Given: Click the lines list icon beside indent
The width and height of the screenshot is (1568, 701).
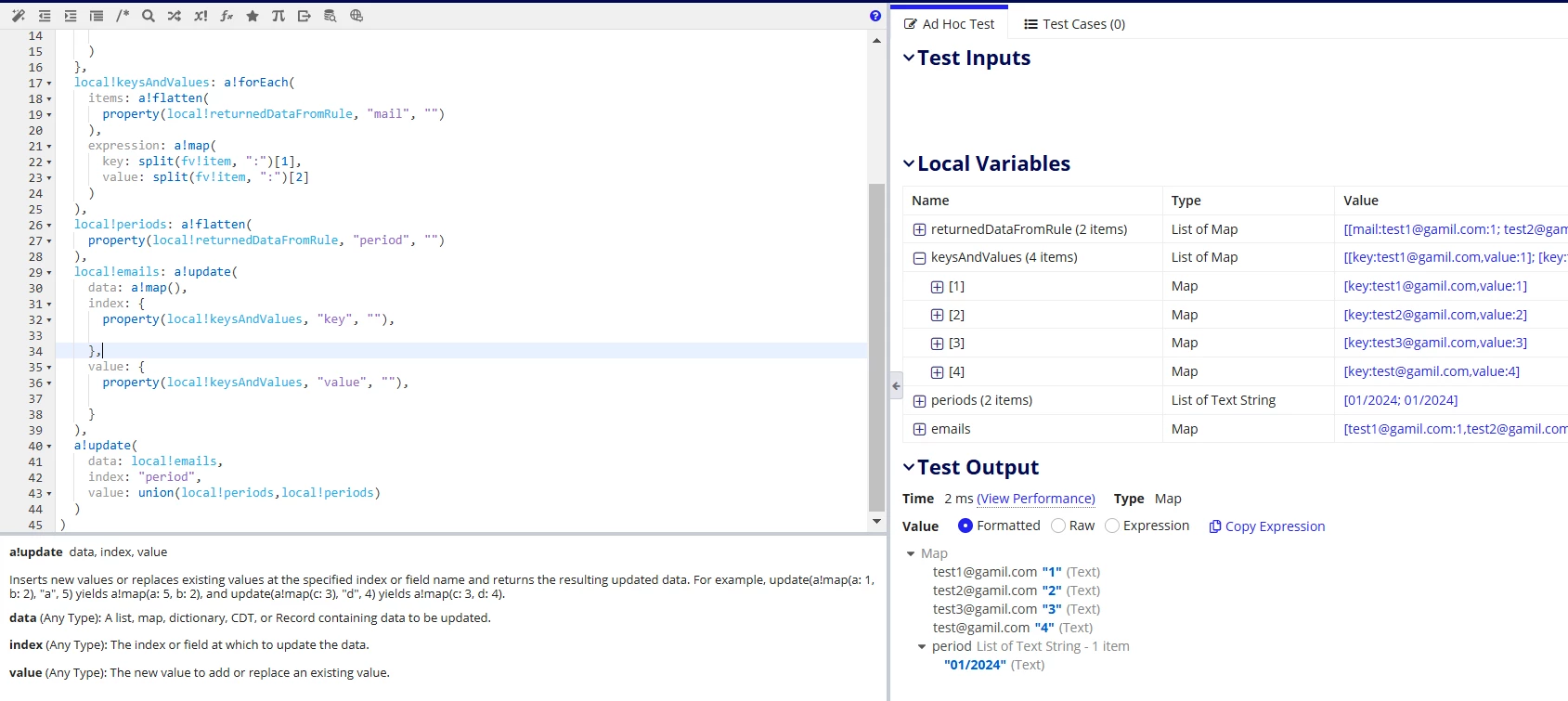Looking at the screenshot, I should 97,16.
